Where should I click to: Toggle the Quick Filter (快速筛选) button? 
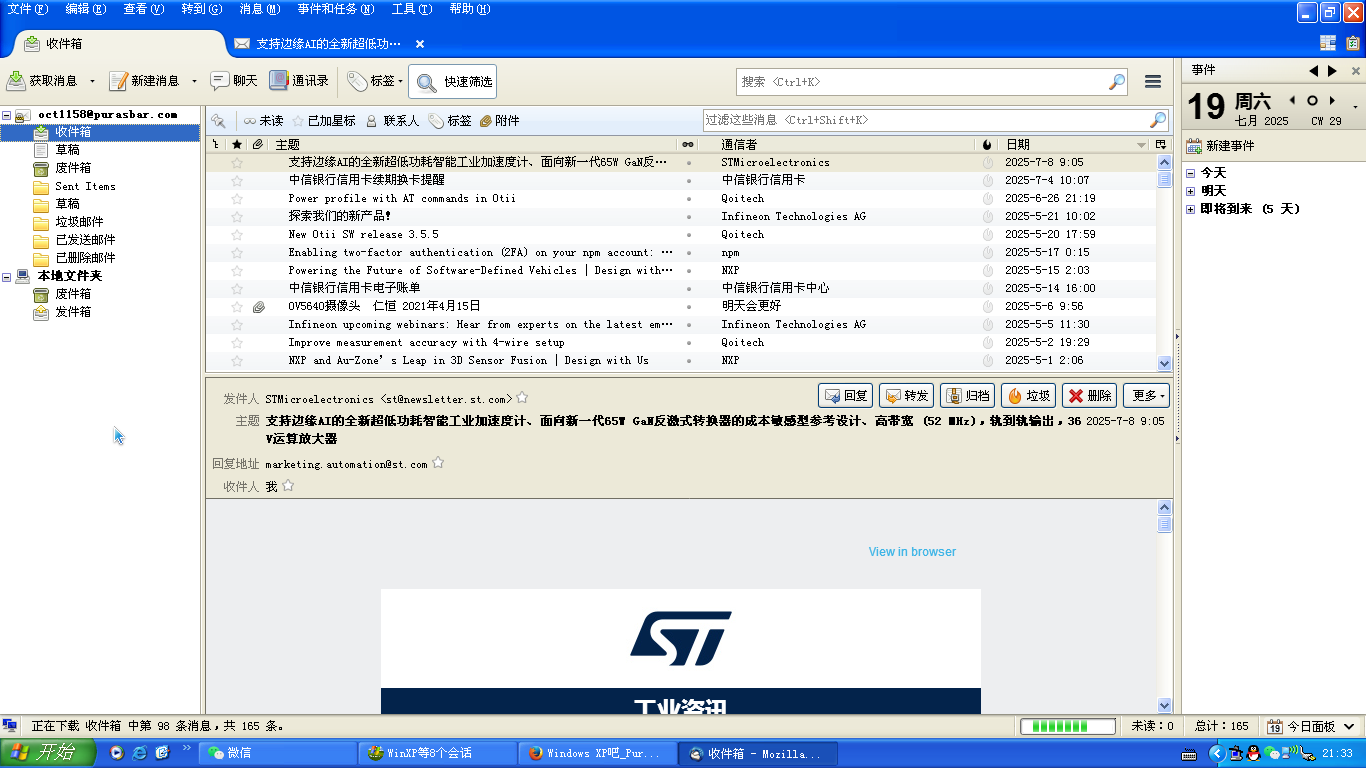[453, 82]
